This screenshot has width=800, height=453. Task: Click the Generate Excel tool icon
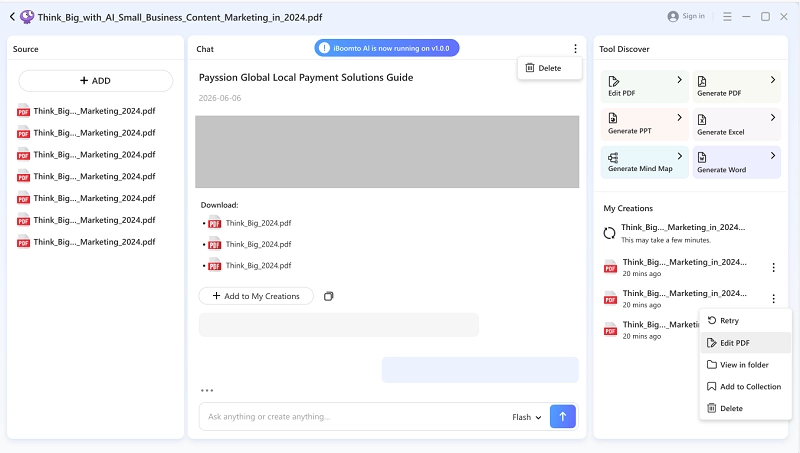(x=702, y=119)
